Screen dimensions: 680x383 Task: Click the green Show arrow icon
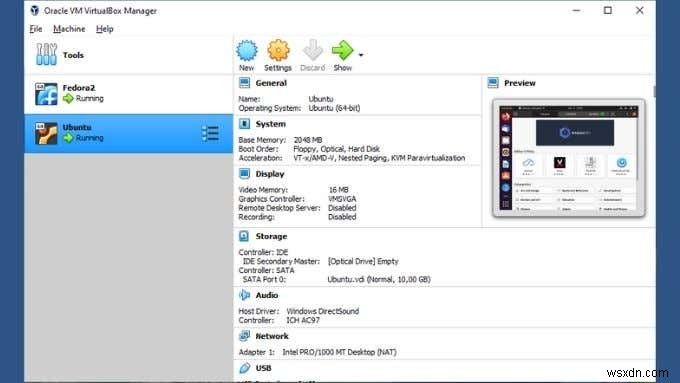point(343,50)
